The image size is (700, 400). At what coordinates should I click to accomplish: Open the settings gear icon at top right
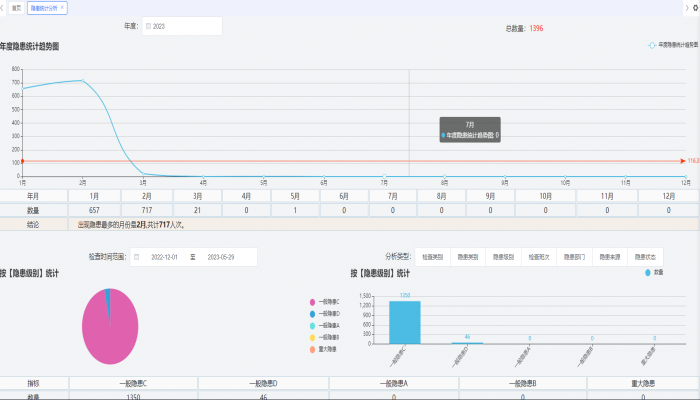694,7
